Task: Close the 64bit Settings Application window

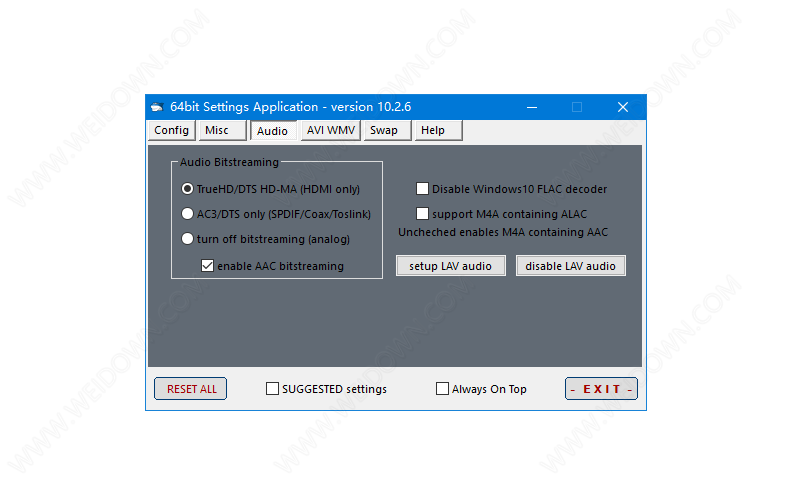Action: click(x=622, y=107)
